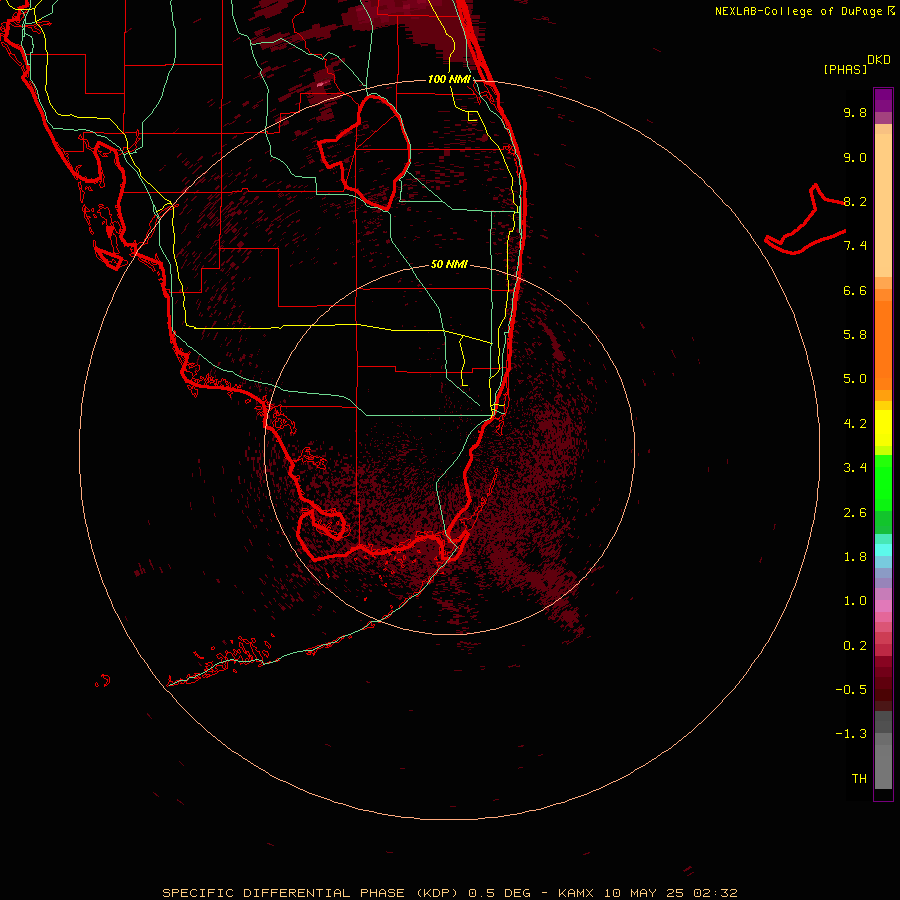This screenshot has width=900, height=900.
Task: Pick the large peach color bar segment
Action: click(883, 205)
